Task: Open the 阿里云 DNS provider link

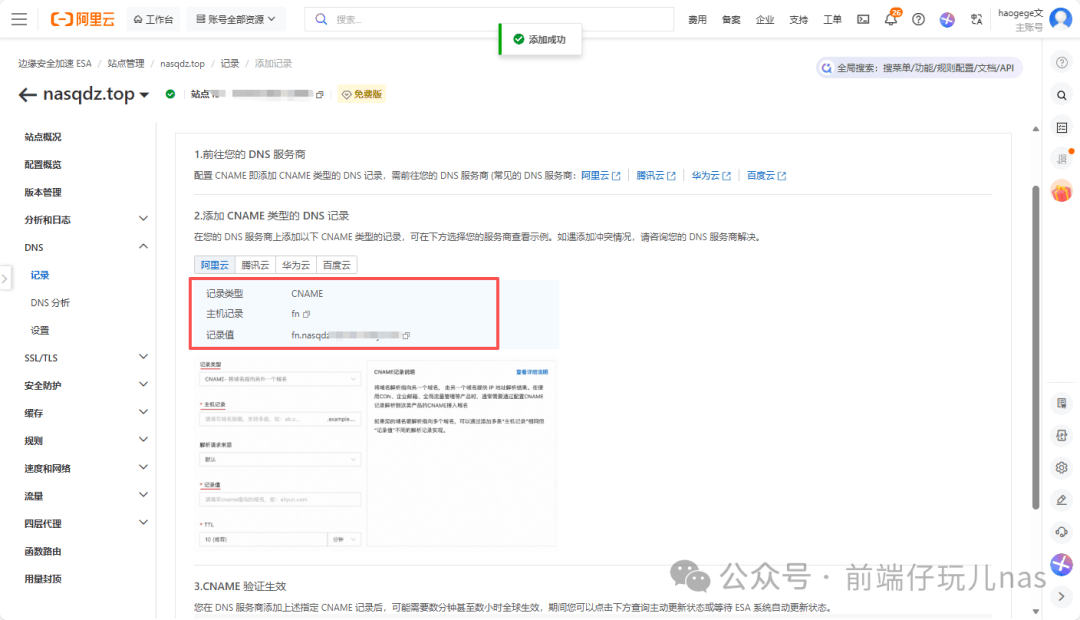Action: tap(601, 175)
